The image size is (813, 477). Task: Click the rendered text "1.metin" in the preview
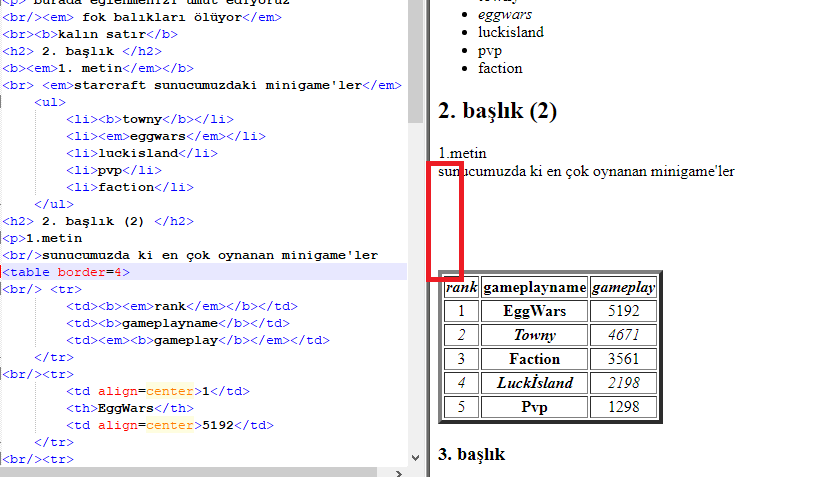click(462, 153)
